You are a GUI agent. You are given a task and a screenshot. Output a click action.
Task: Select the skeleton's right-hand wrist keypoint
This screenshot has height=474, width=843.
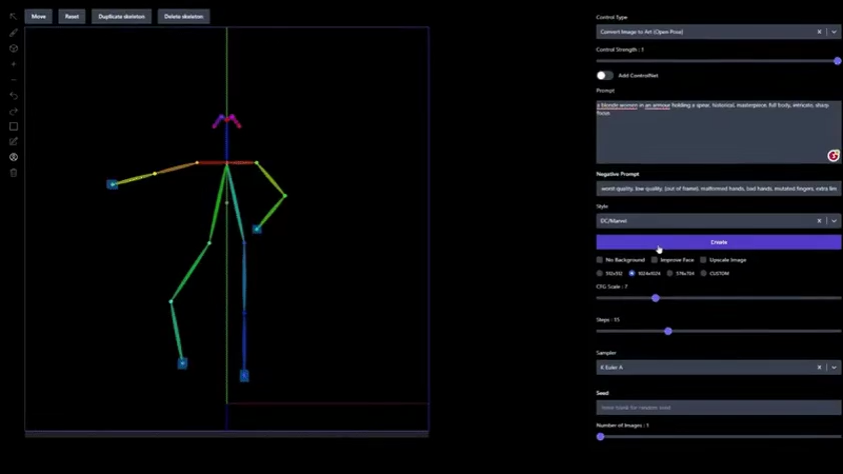pyautogui.click(x=112, y=184)
